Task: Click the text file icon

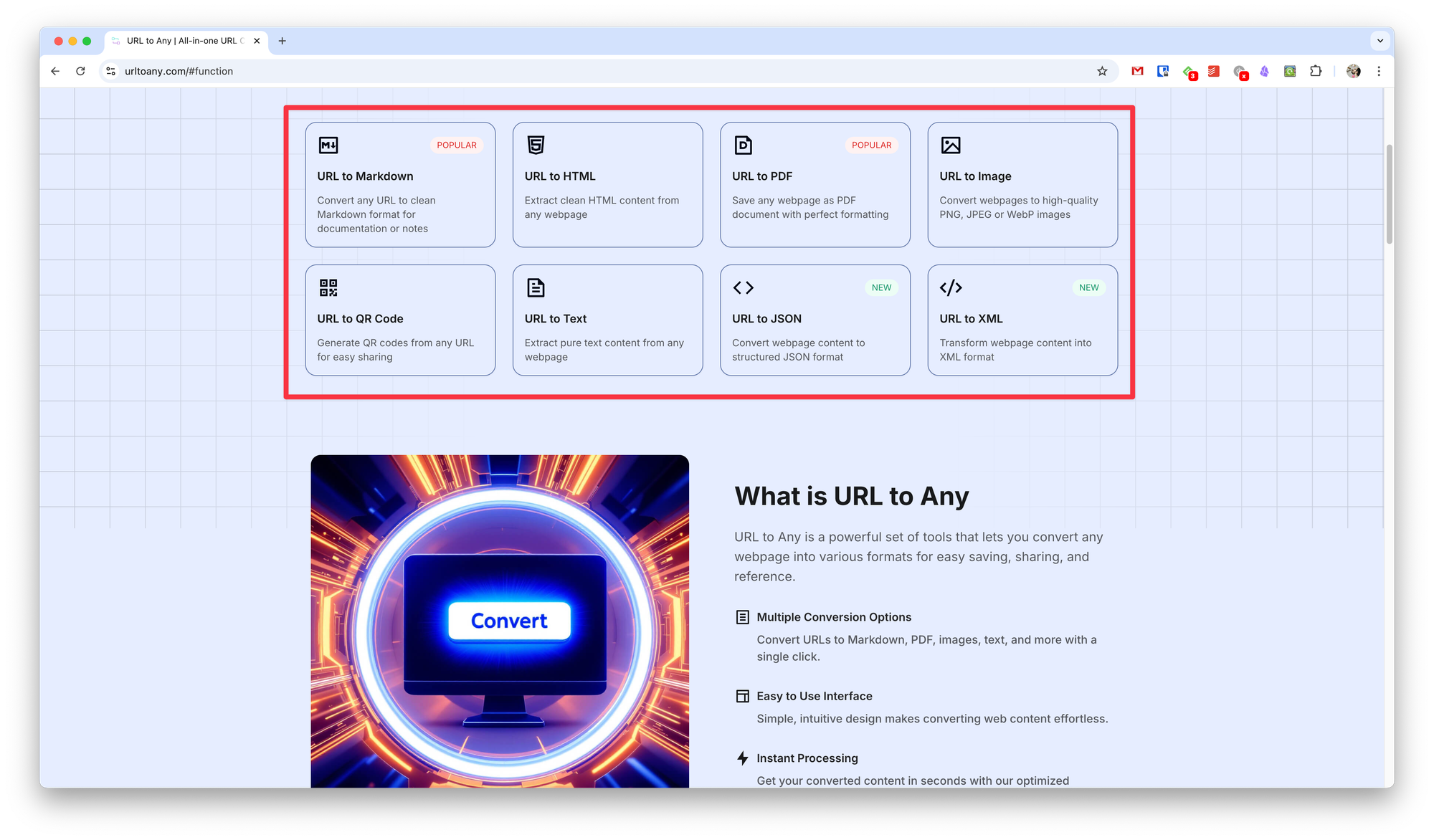Action: tap(536, 287)
